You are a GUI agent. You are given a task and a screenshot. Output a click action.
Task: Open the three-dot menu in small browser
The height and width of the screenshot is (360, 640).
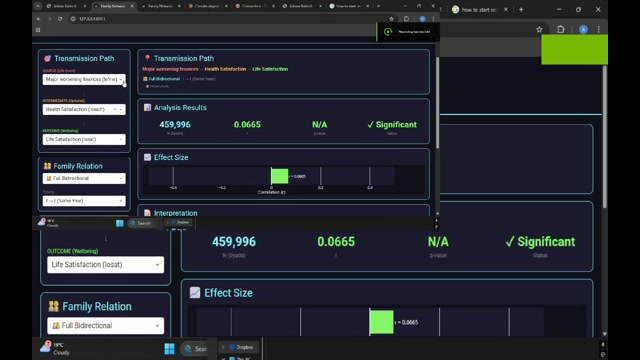pos(433,19)
